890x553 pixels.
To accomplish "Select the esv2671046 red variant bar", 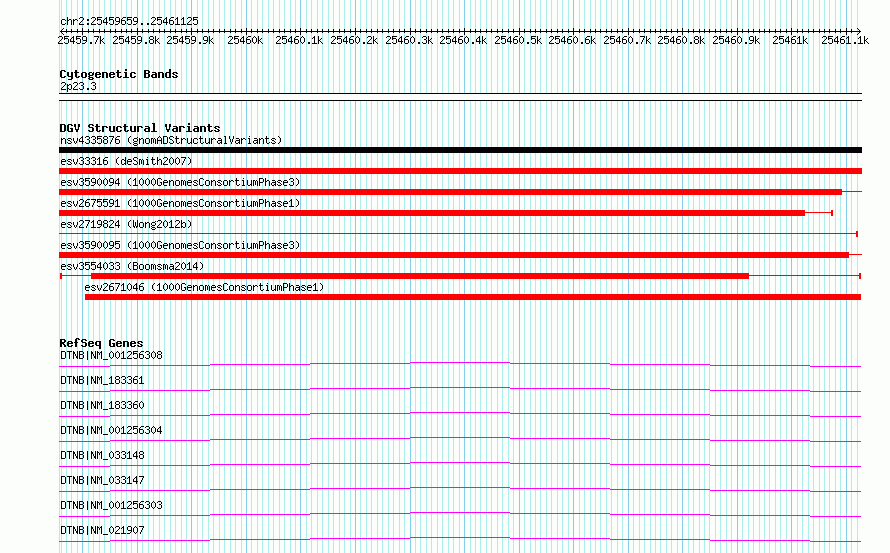I will coord(473,297).
